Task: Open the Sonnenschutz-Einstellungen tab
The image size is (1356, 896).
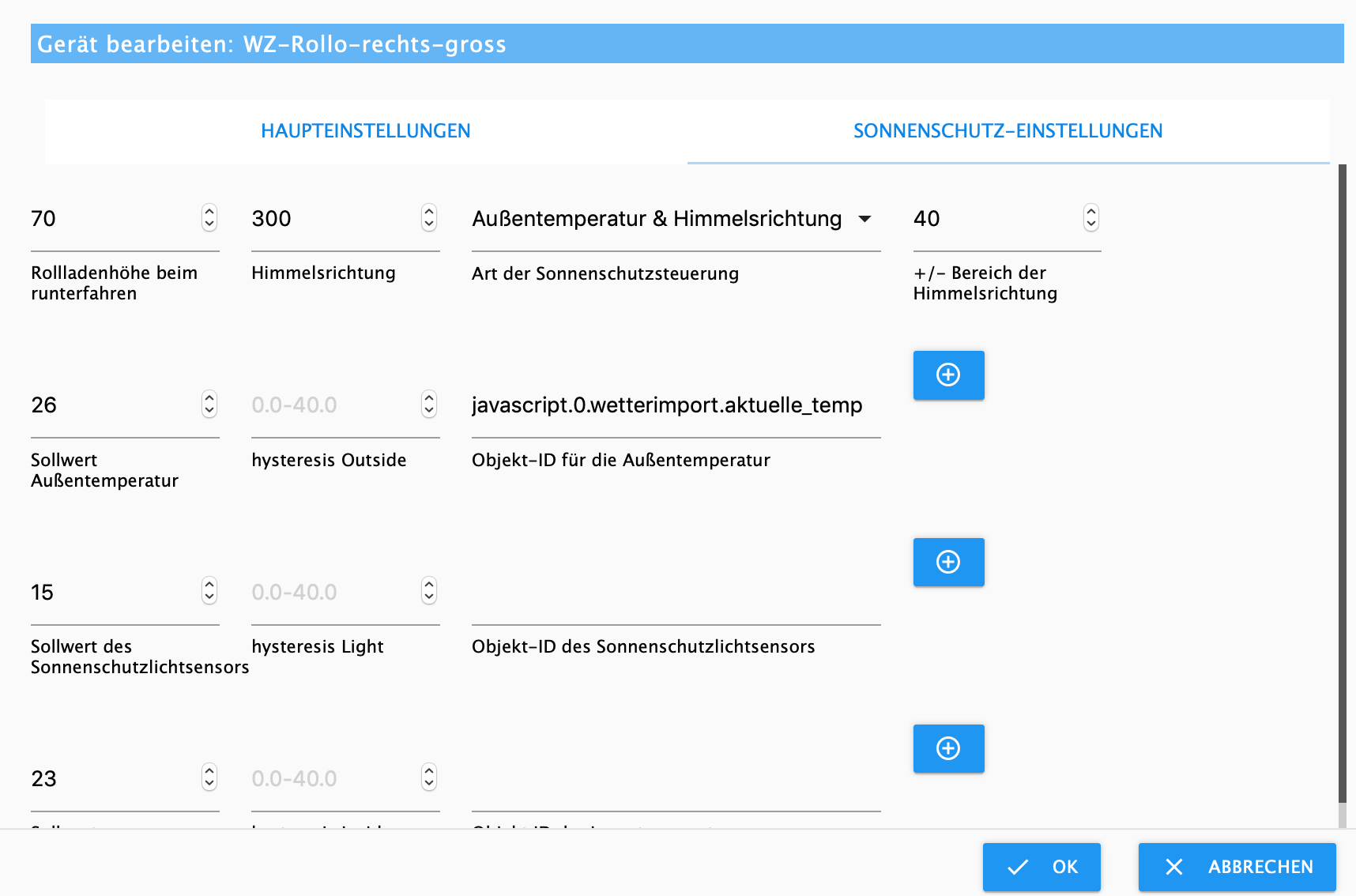Action: pos(1008,131)
